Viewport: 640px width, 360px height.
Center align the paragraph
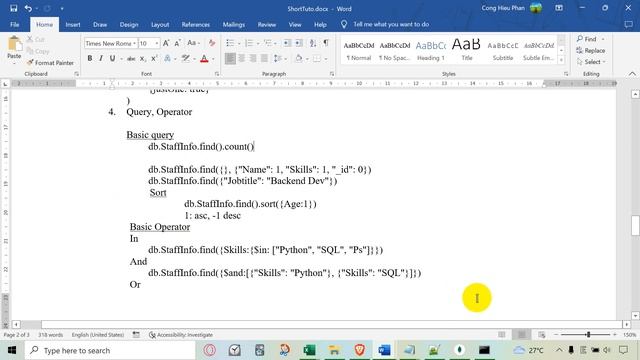coord(242,59)
